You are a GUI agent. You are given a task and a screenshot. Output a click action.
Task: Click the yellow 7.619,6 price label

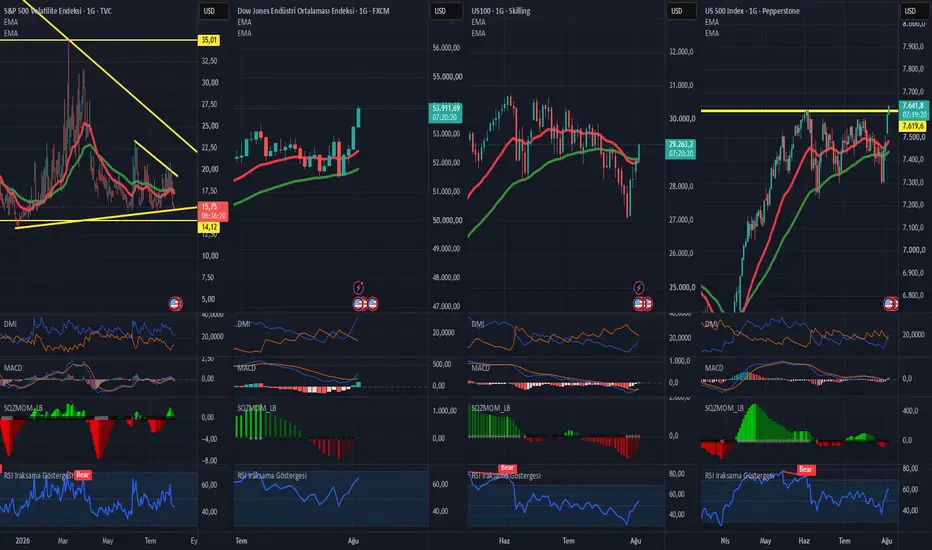coord(913,125)
